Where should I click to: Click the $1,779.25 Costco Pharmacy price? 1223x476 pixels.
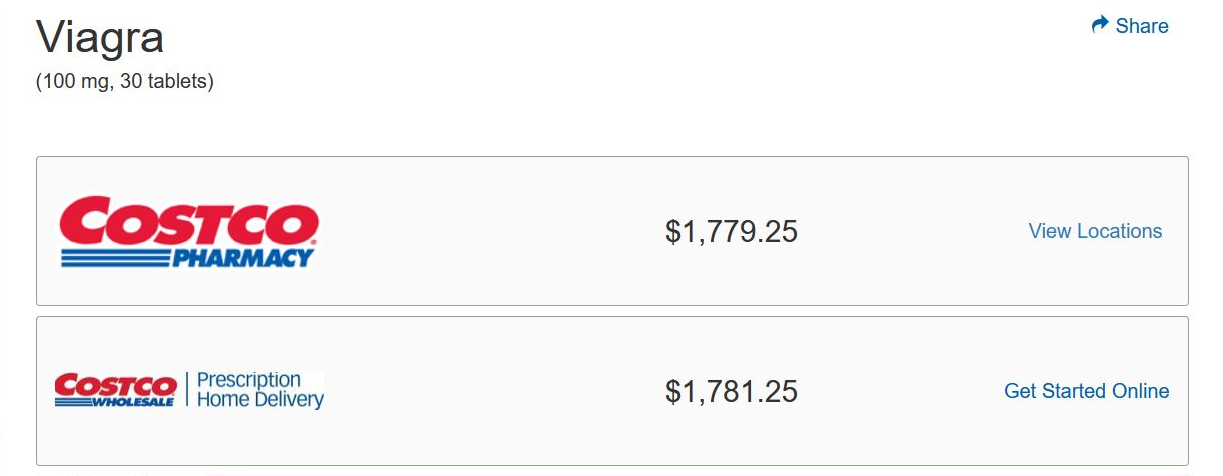click(x=731, y=231)
